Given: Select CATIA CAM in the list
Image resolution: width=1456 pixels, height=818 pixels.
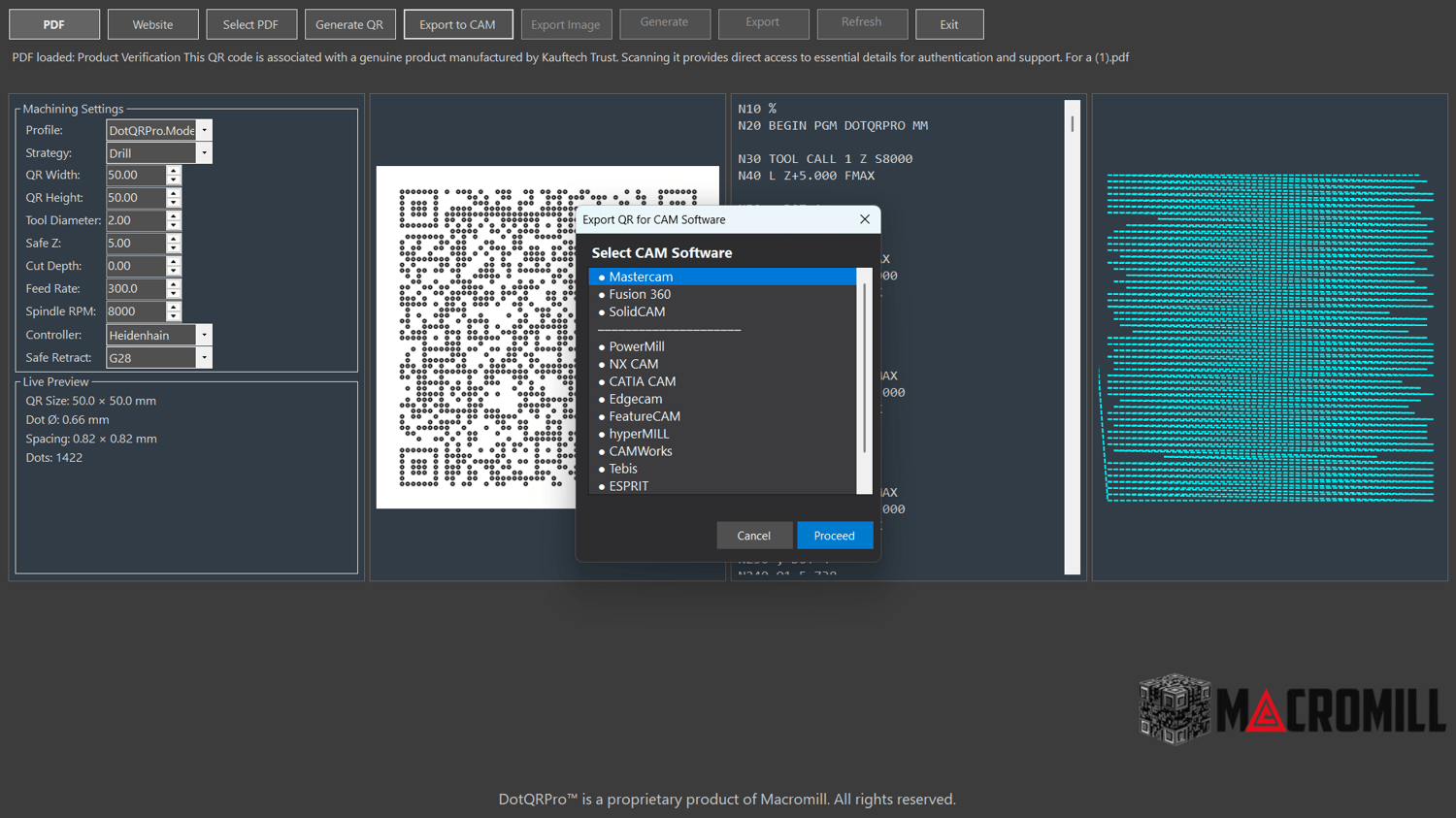Looking at the screenshot, I should click(x=722, y=381).
